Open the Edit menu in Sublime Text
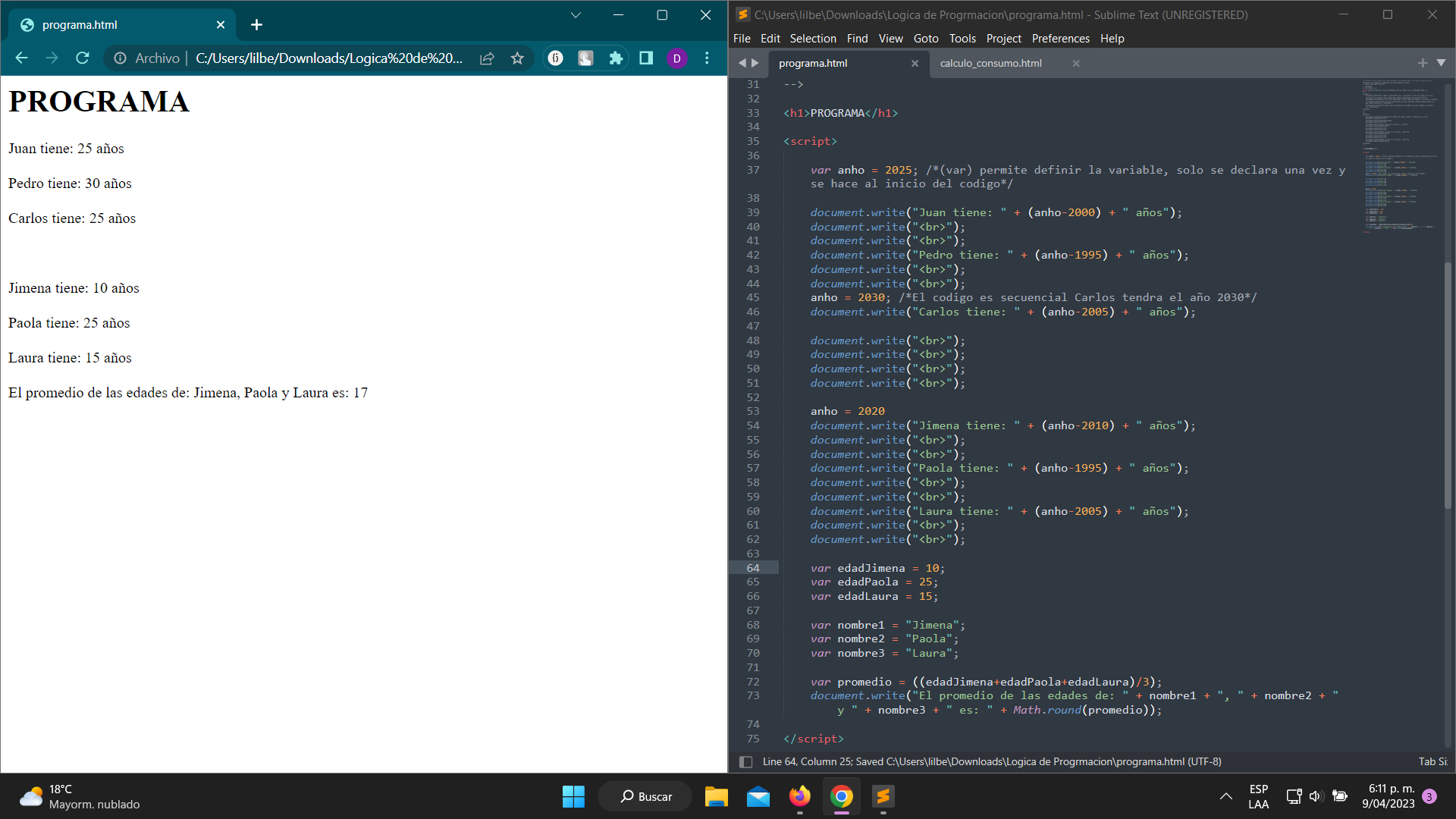 770,39
